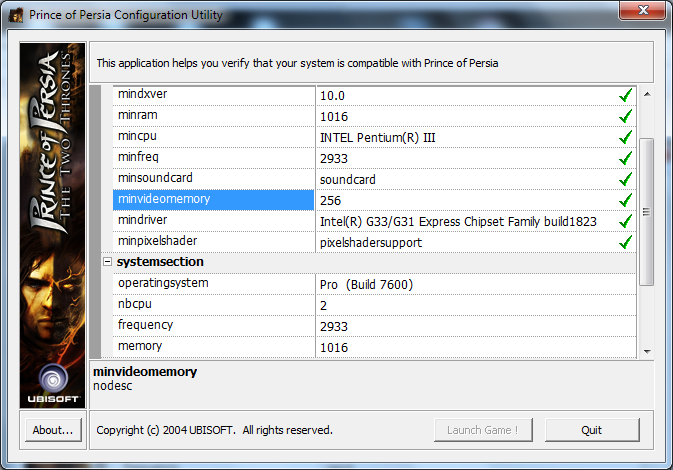Click the INTEL Pentium(R) III value

click(x=378, y=138)
